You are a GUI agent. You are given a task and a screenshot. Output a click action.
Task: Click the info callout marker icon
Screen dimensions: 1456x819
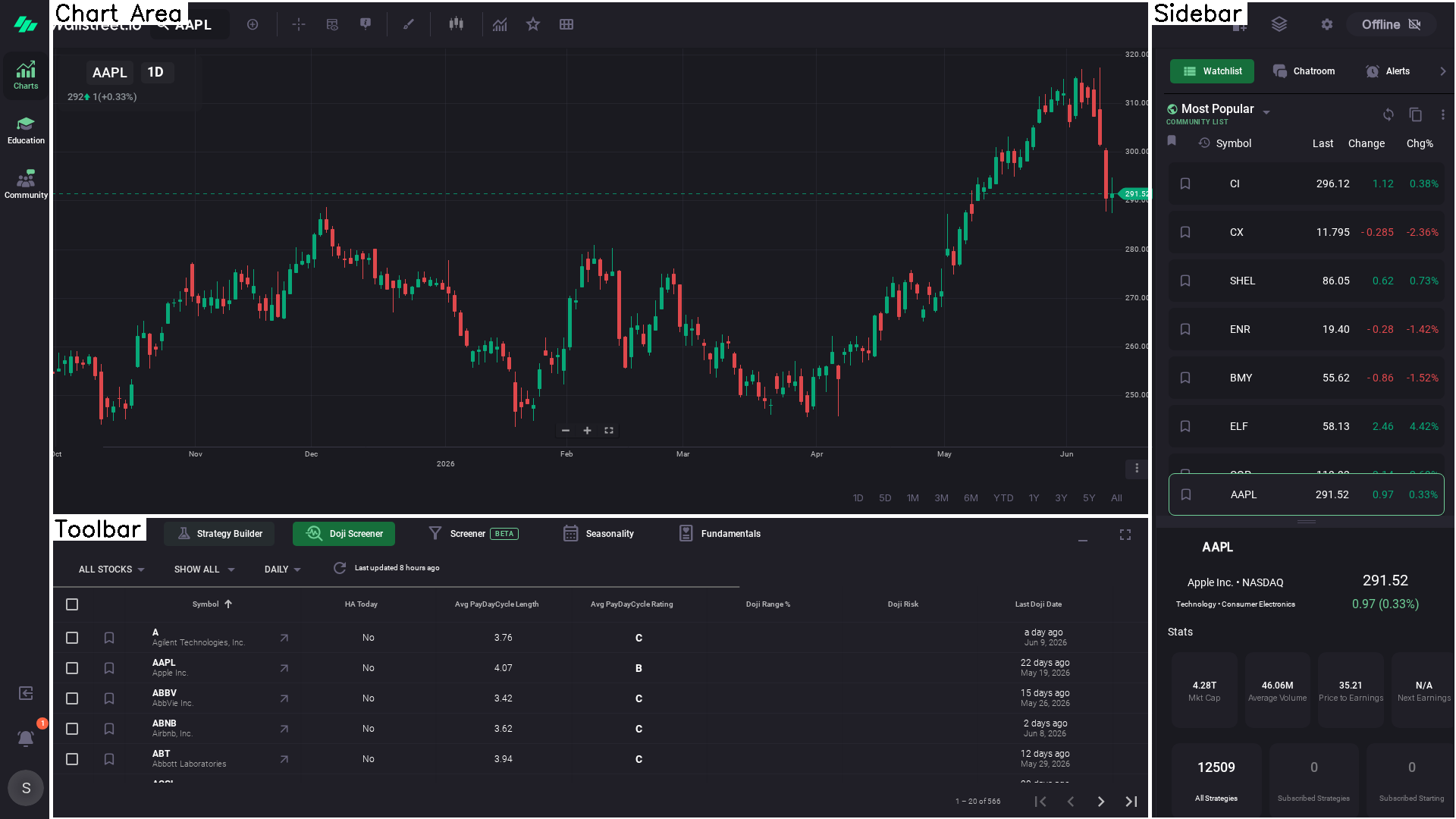(x=366, y=24)
